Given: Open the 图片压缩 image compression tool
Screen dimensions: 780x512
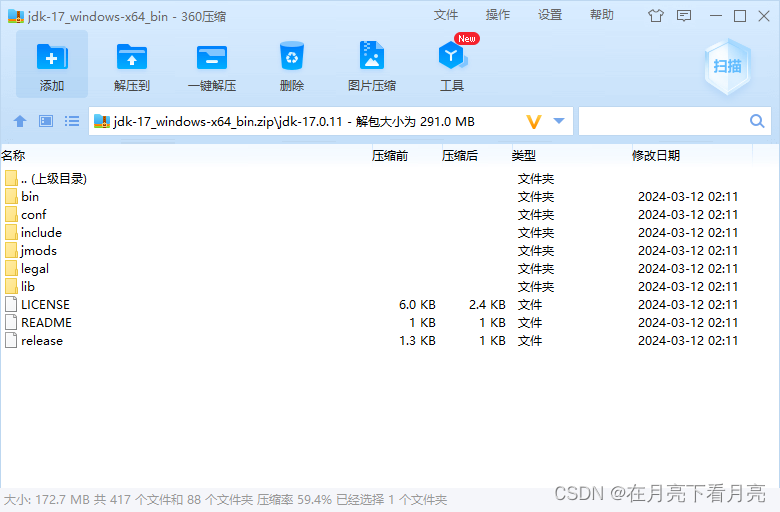Looking at the screenshot, I should coord(372,55).
